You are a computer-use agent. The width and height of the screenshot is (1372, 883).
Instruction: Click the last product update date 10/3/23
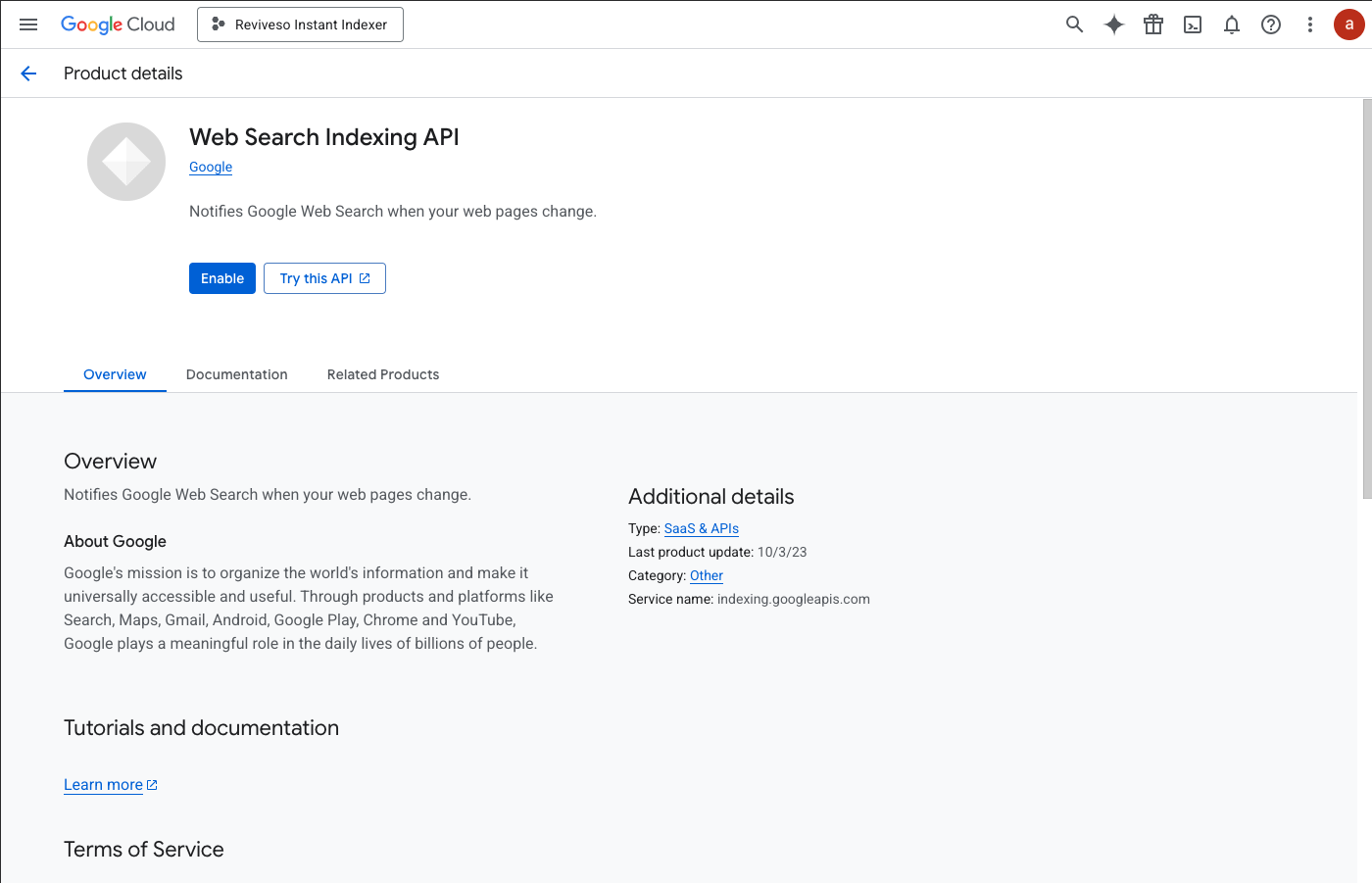(x=782, y=552)
